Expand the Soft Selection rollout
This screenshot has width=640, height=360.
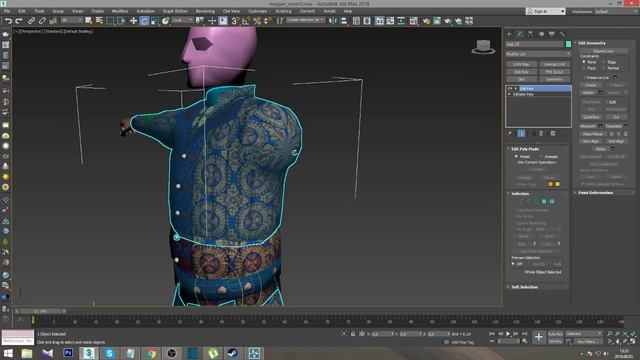524,287
